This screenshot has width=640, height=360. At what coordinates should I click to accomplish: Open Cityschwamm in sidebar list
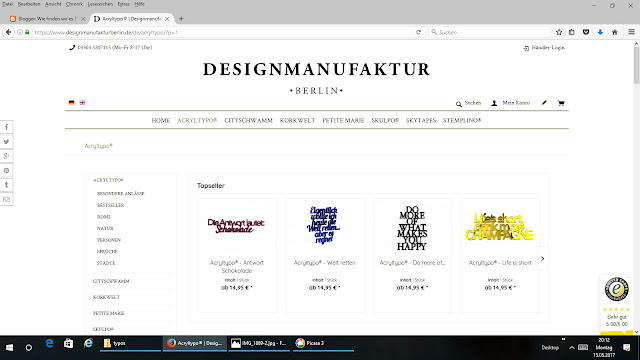coord(111,281)
